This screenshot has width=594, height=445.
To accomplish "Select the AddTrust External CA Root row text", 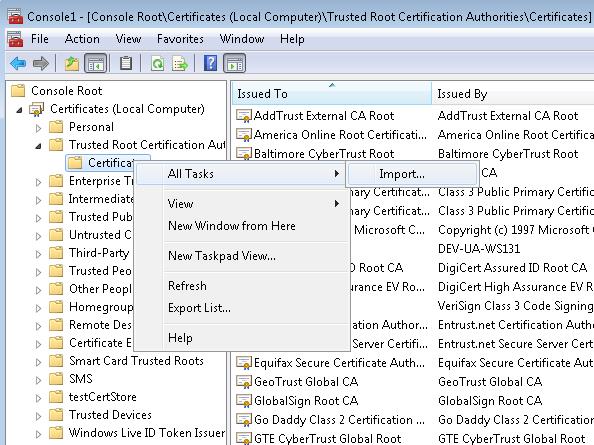I will point(324,116).
